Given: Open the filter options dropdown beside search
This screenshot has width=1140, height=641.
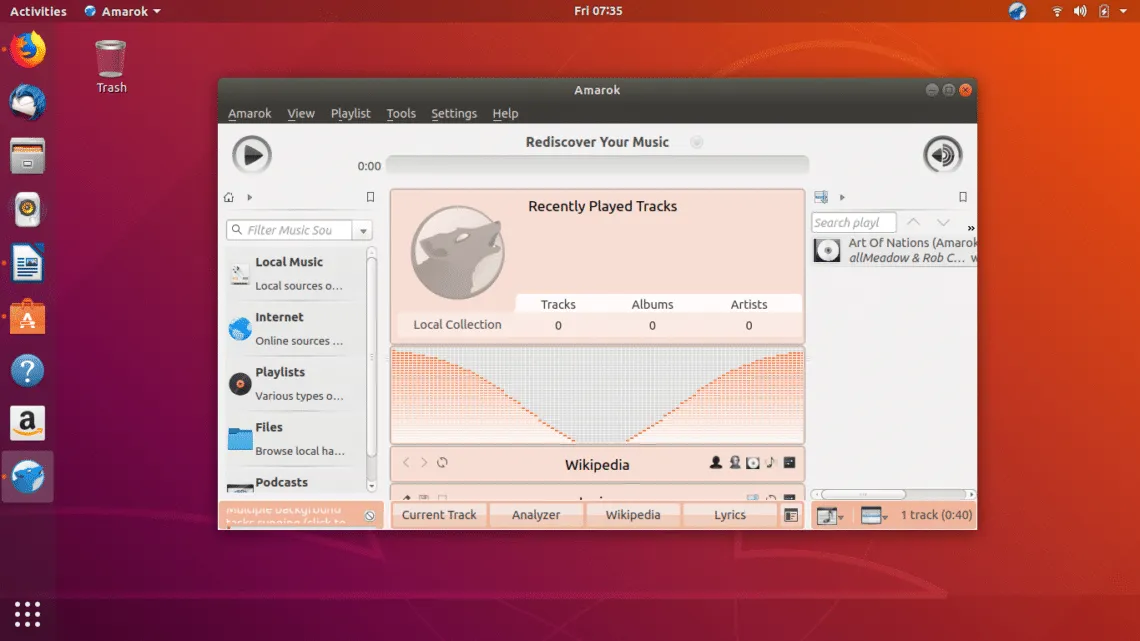Looking at the screenshot, I should (364, 230).
